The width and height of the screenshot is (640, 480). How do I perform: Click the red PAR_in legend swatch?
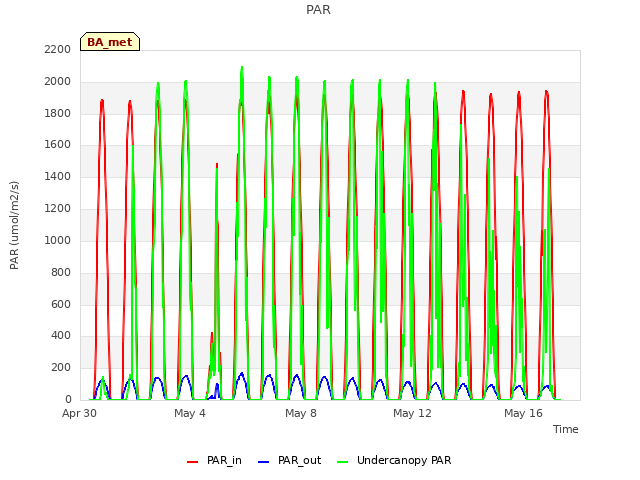point(192,462)
